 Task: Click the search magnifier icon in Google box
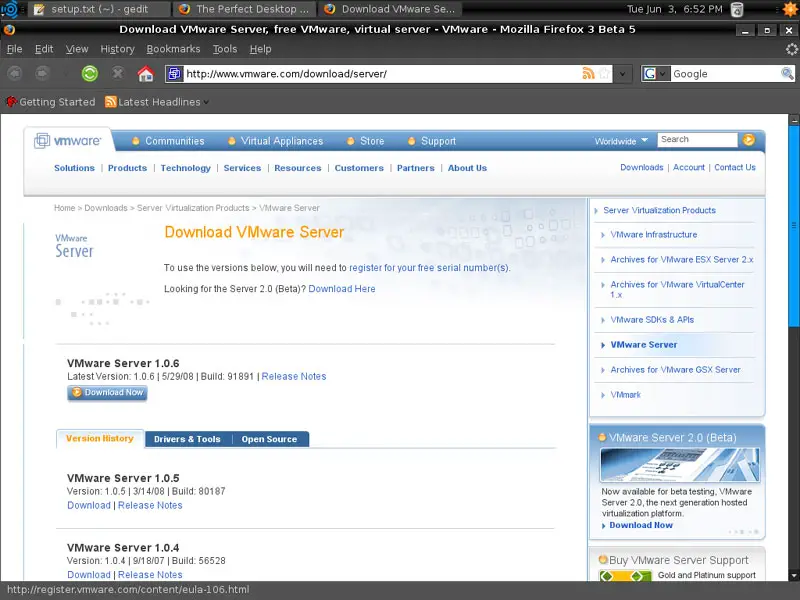[x=787, y=73]
